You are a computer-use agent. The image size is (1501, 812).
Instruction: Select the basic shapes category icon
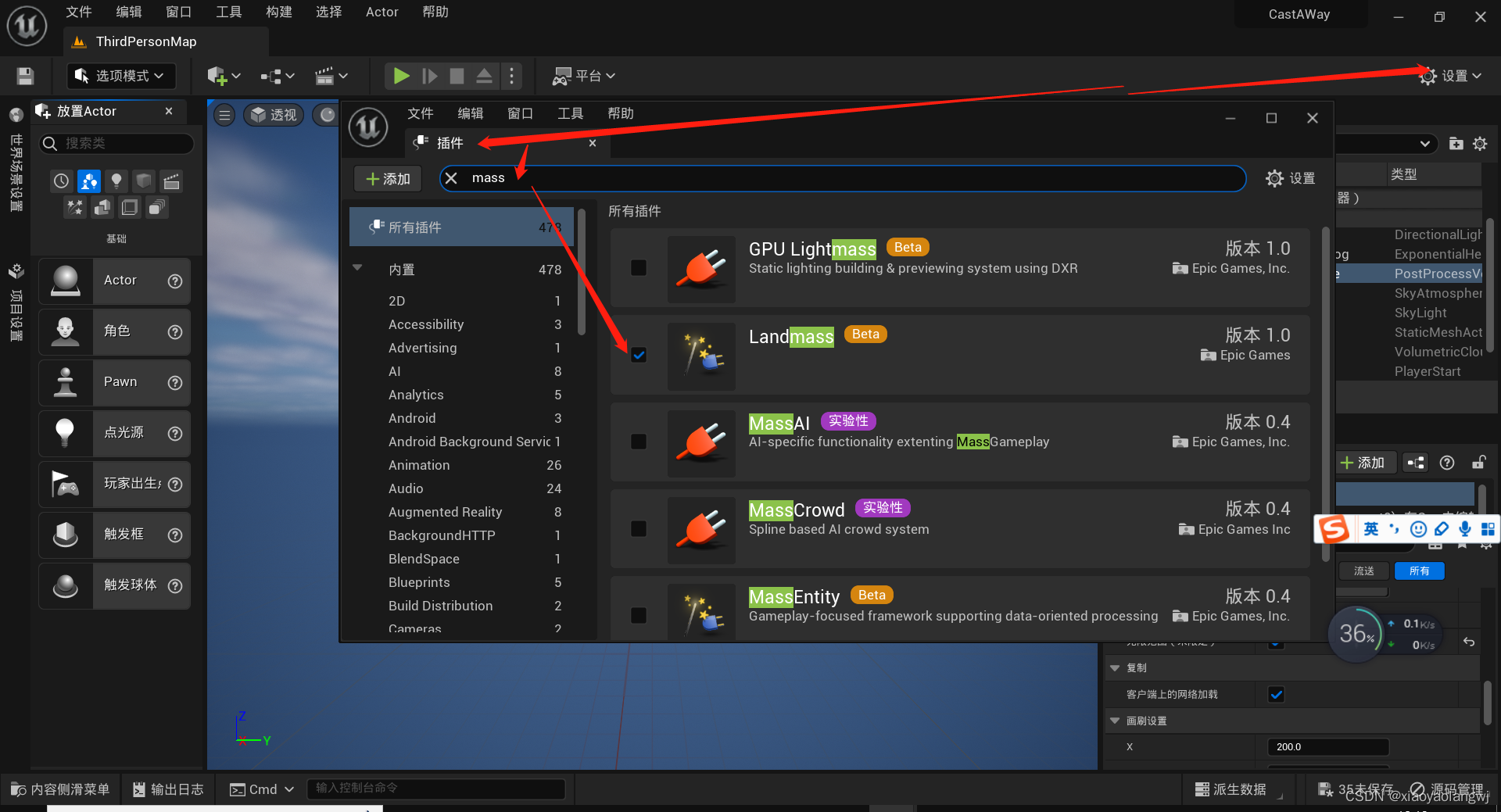pyautogui.click(x=89, y=181)
